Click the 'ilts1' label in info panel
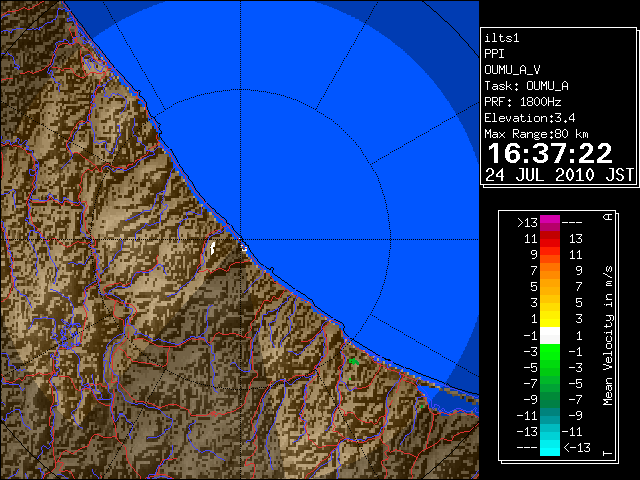640x480 pixels. (502, 38)
